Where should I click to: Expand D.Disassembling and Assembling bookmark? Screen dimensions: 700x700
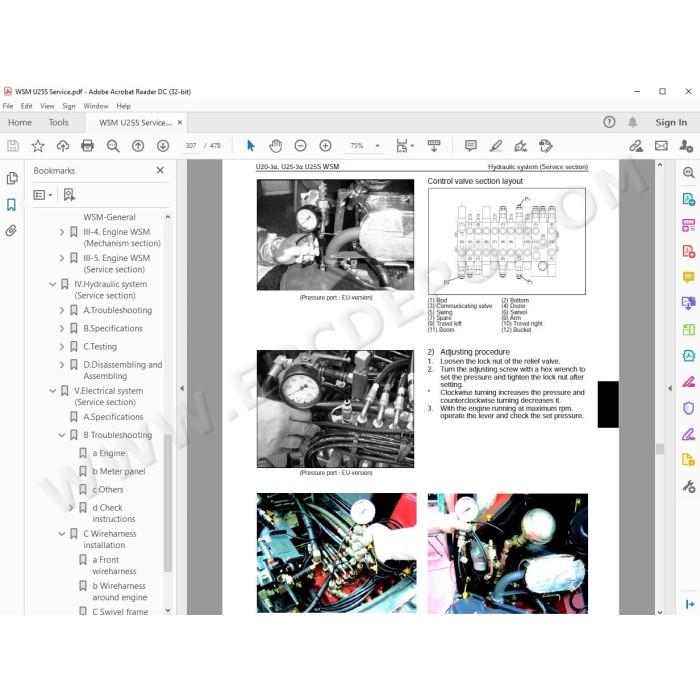point(62,365)
